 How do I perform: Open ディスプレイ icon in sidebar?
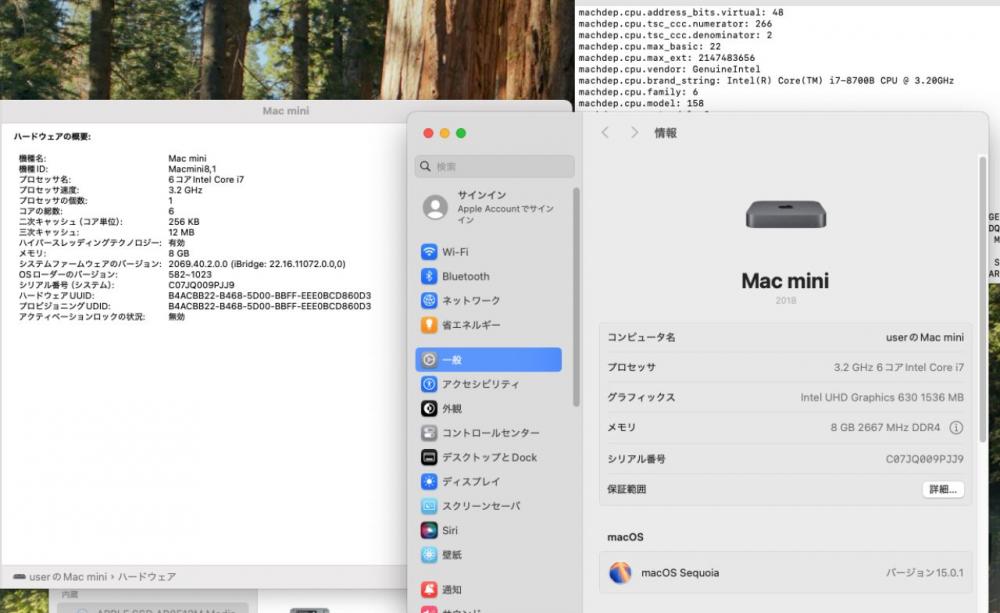[x=429, y=482]
